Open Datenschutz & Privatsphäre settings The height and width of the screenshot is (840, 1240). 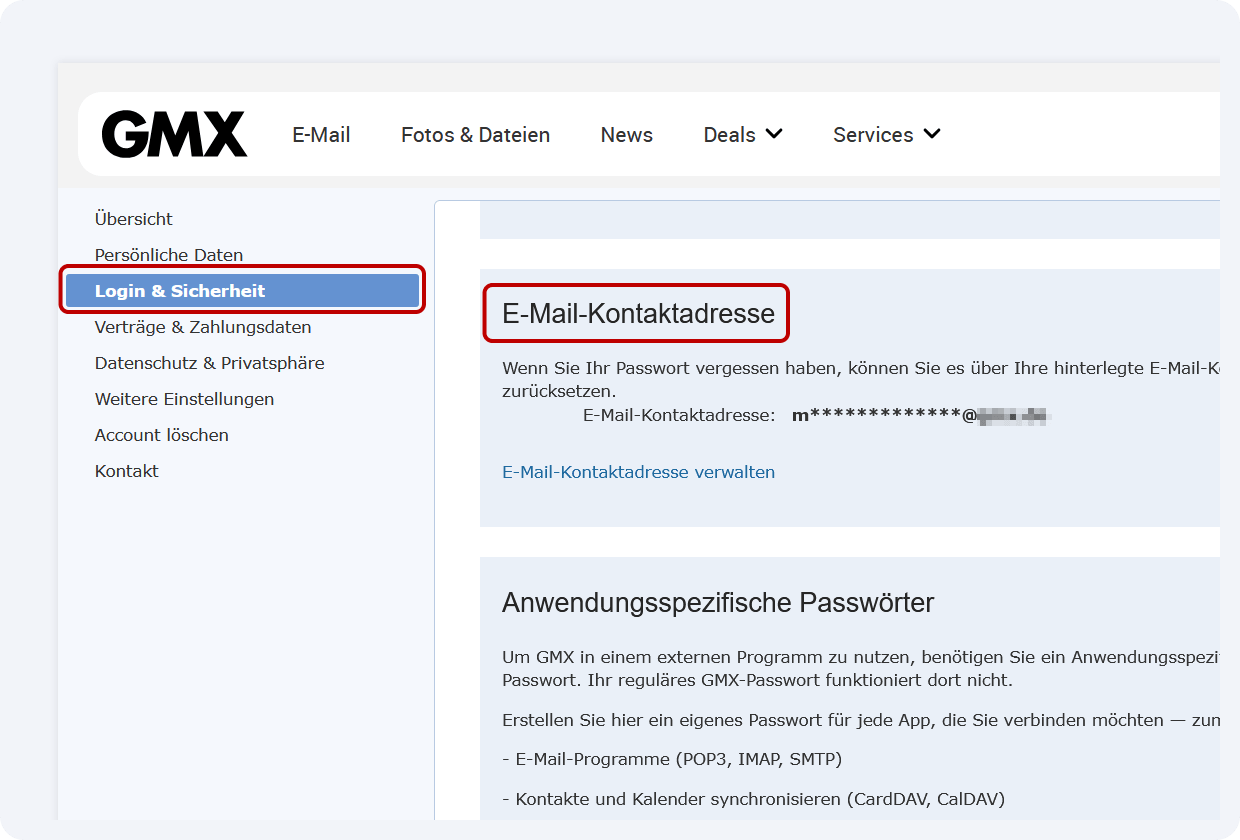pyautogui.click(x=210, y=363)
